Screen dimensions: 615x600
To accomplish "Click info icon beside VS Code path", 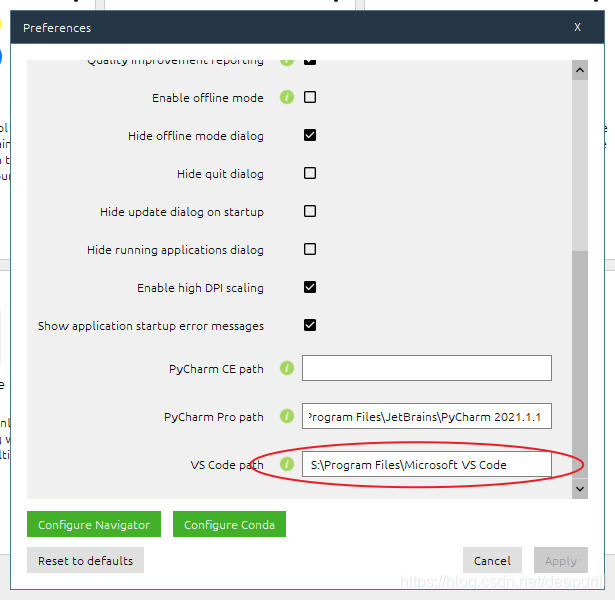I will click(x=287, y=464).
